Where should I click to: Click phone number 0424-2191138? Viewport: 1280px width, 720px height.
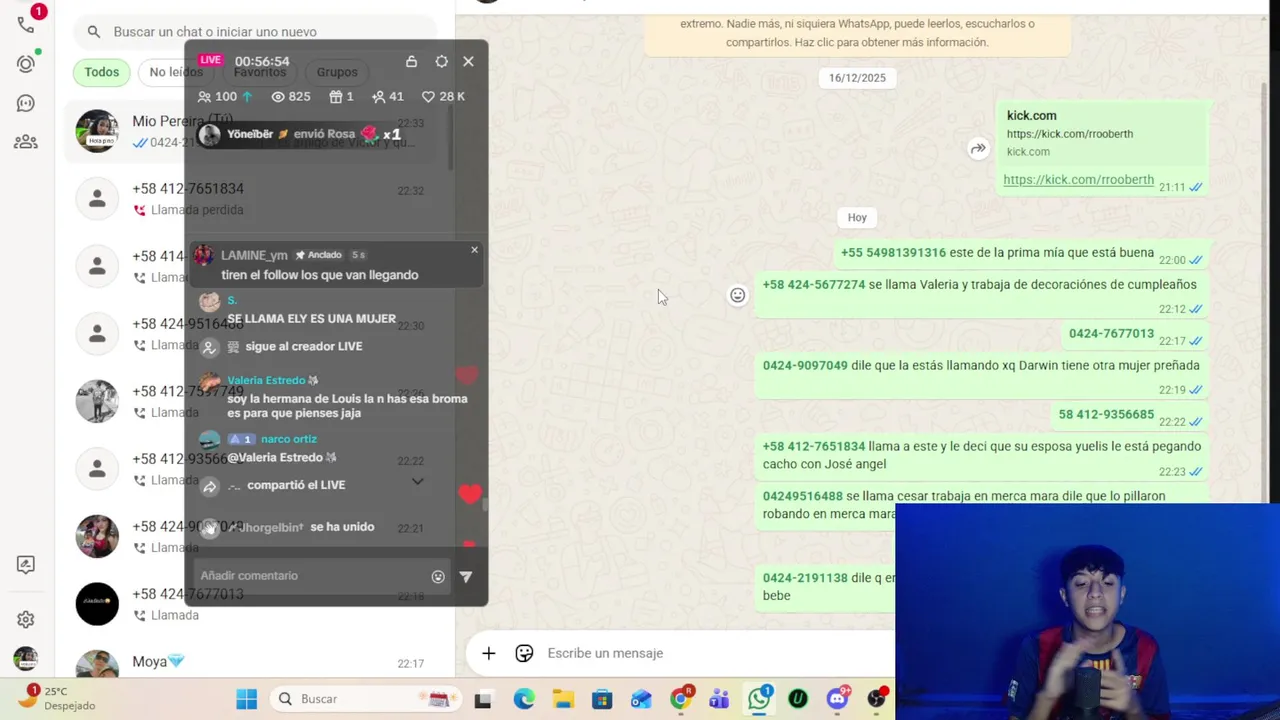805,578
